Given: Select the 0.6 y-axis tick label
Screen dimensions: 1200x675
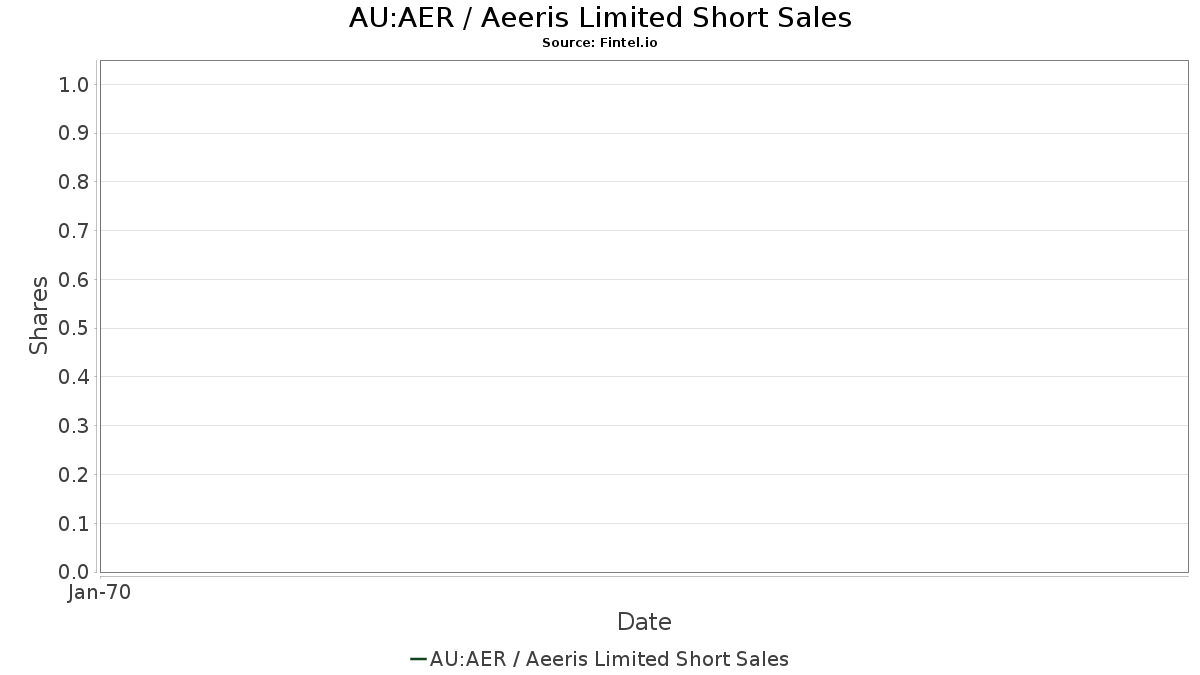Looking at the screenshot, I should click(74, 280).
